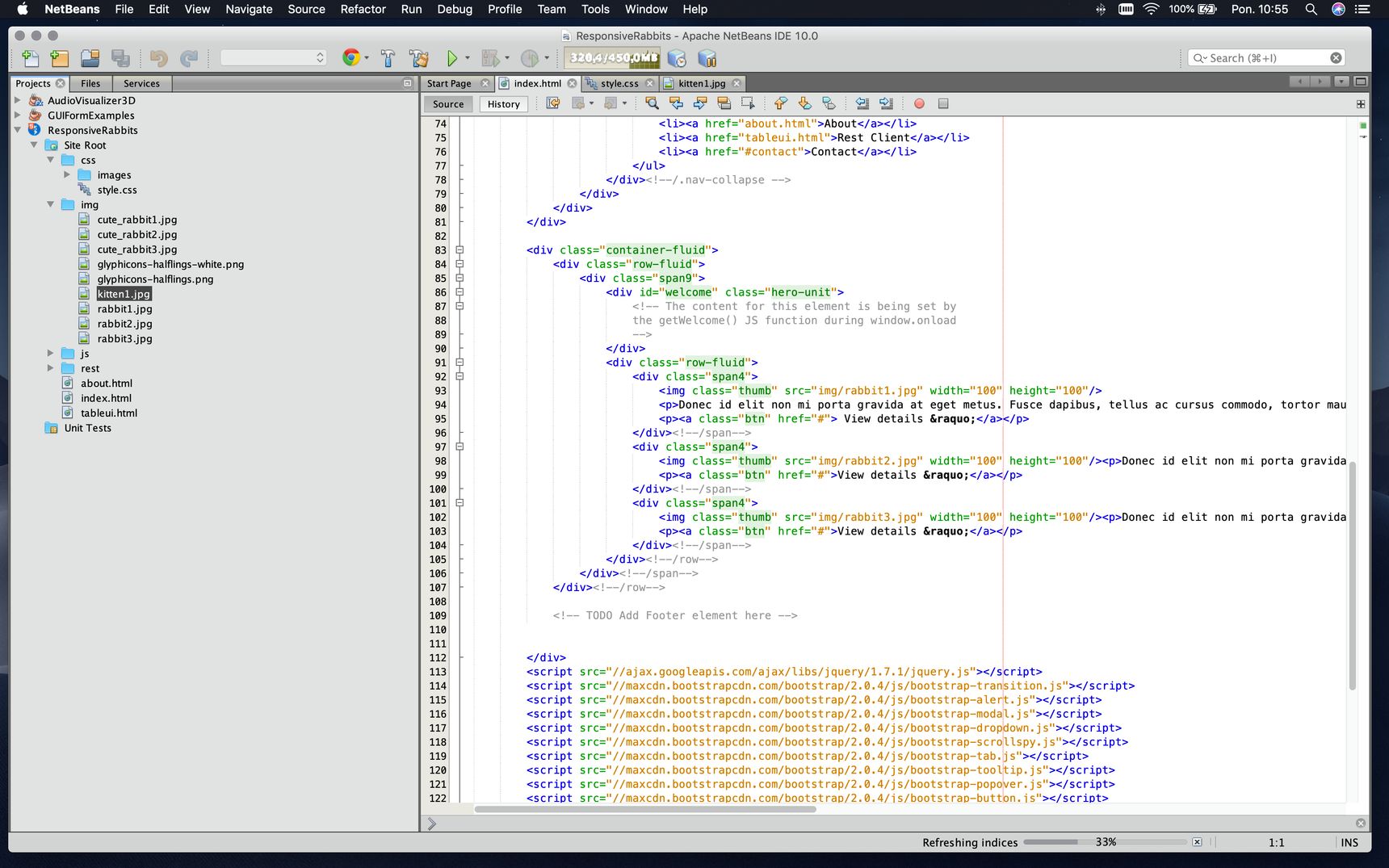1389x868 pixels.
Task: Select cute_rabbit2.jpg in project tree
Action: 137,234
